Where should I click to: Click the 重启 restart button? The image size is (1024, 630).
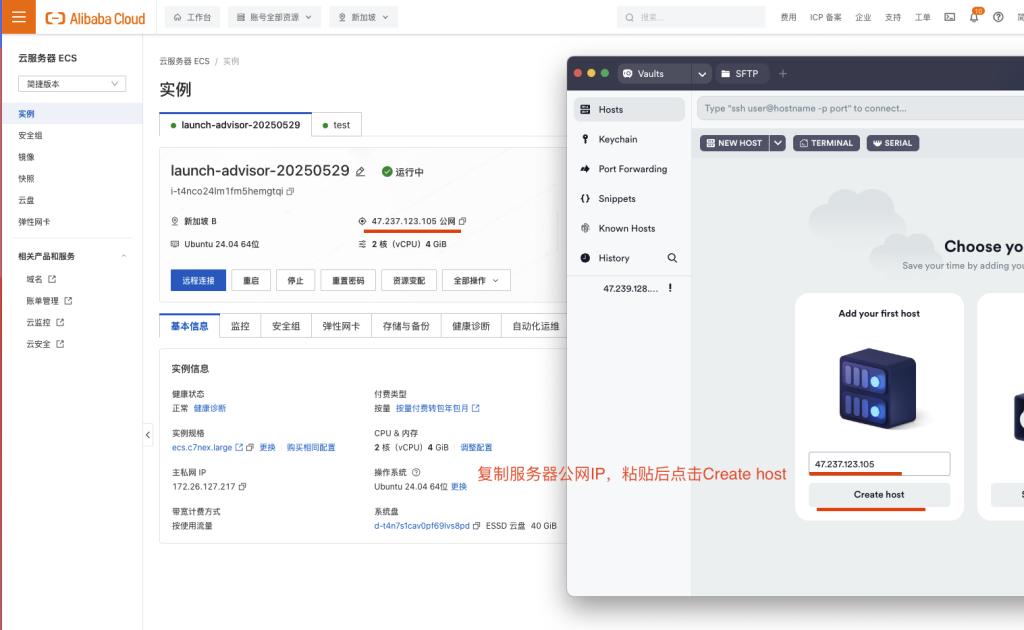(251, 280)
